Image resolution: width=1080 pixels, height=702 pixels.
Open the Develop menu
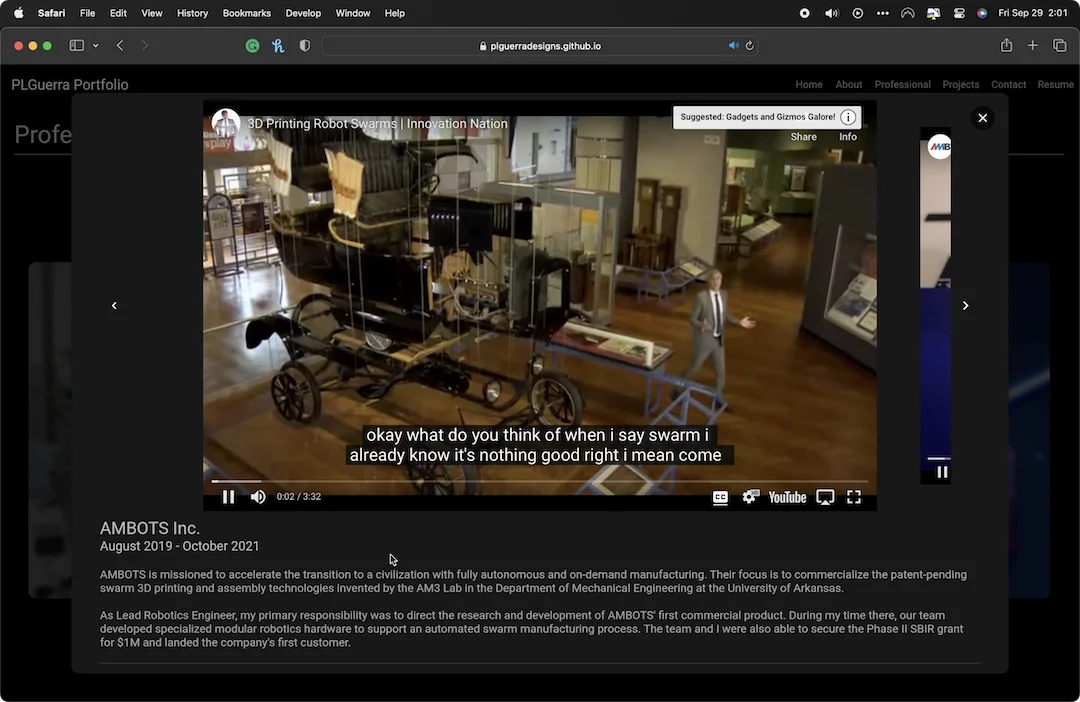303,13
